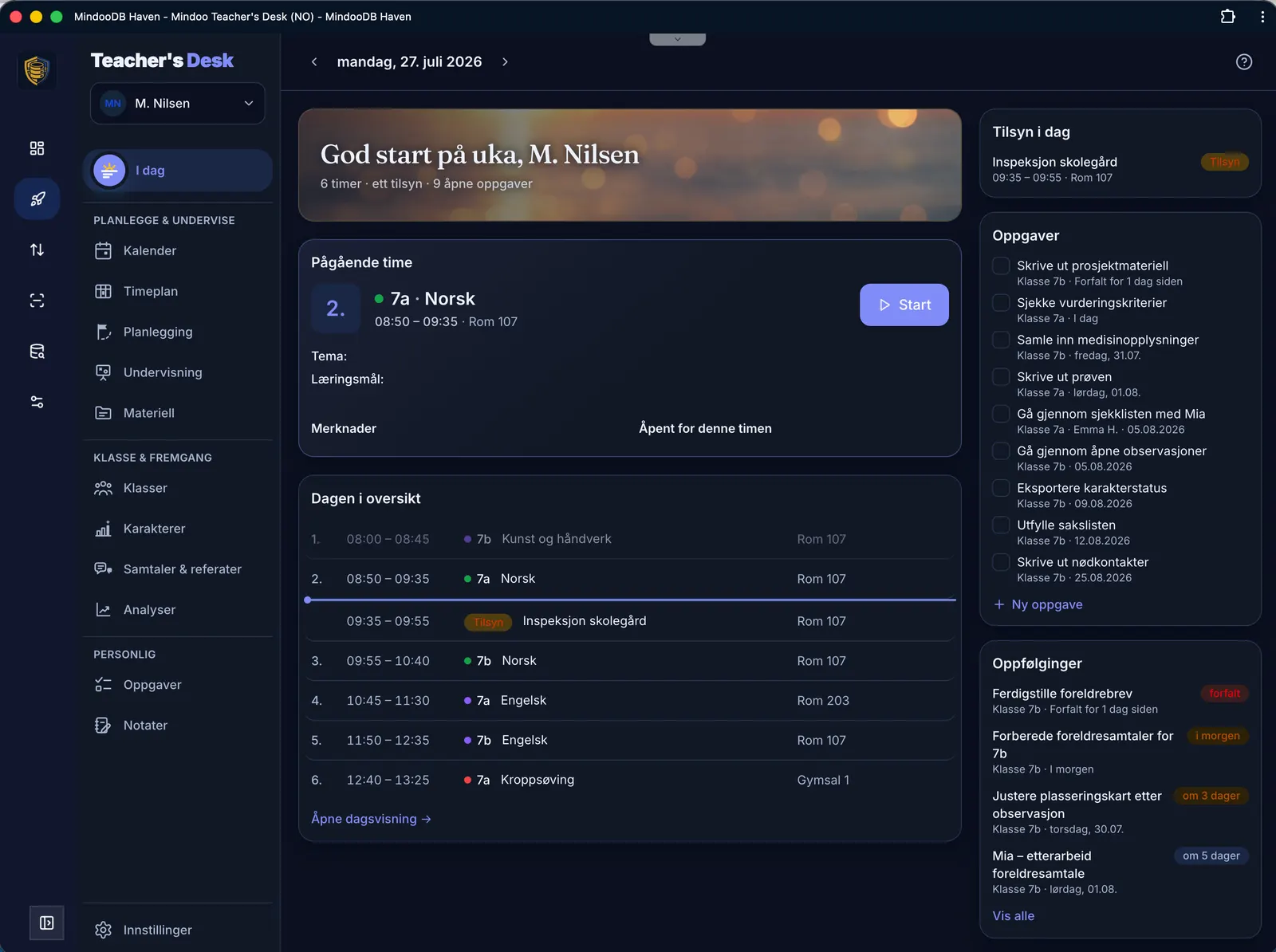
Task: Check 'Gå gjennom åpne observasjoner' task
Action: pos(1001,451)
